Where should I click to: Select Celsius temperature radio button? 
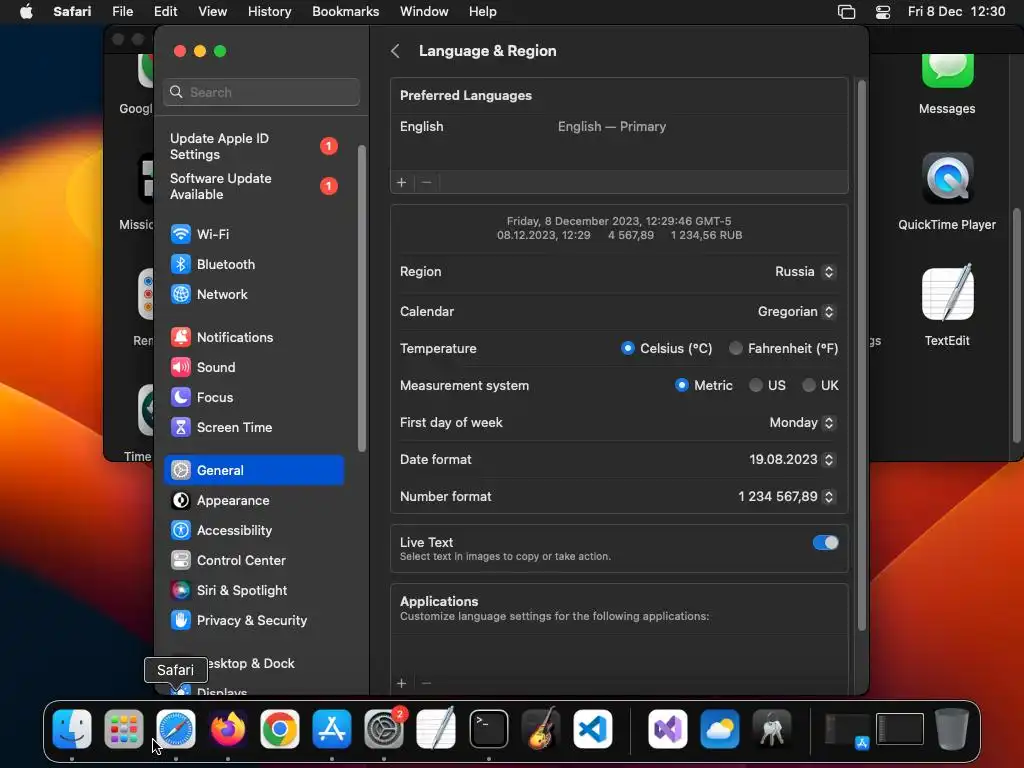coord(628,348)
